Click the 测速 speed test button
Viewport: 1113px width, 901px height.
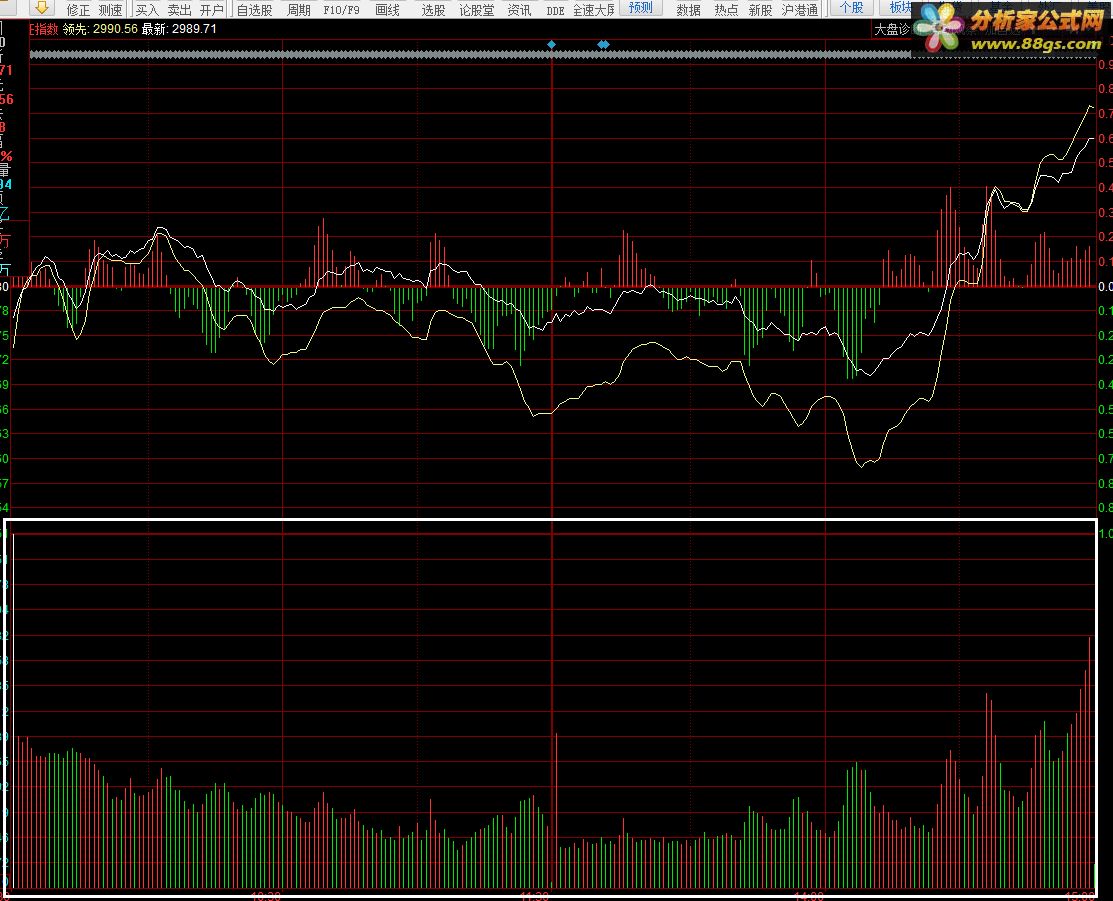tap(111, 10)
